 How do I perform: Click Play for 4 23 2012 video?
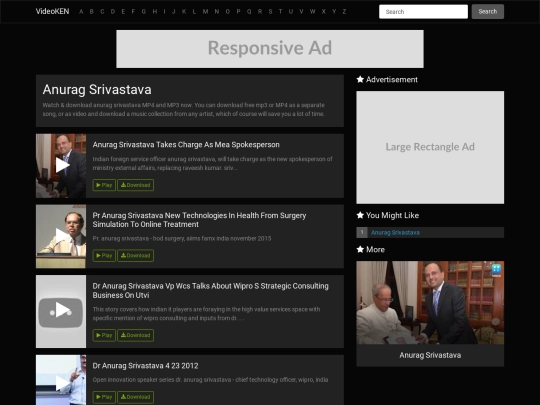pos(104,397)
